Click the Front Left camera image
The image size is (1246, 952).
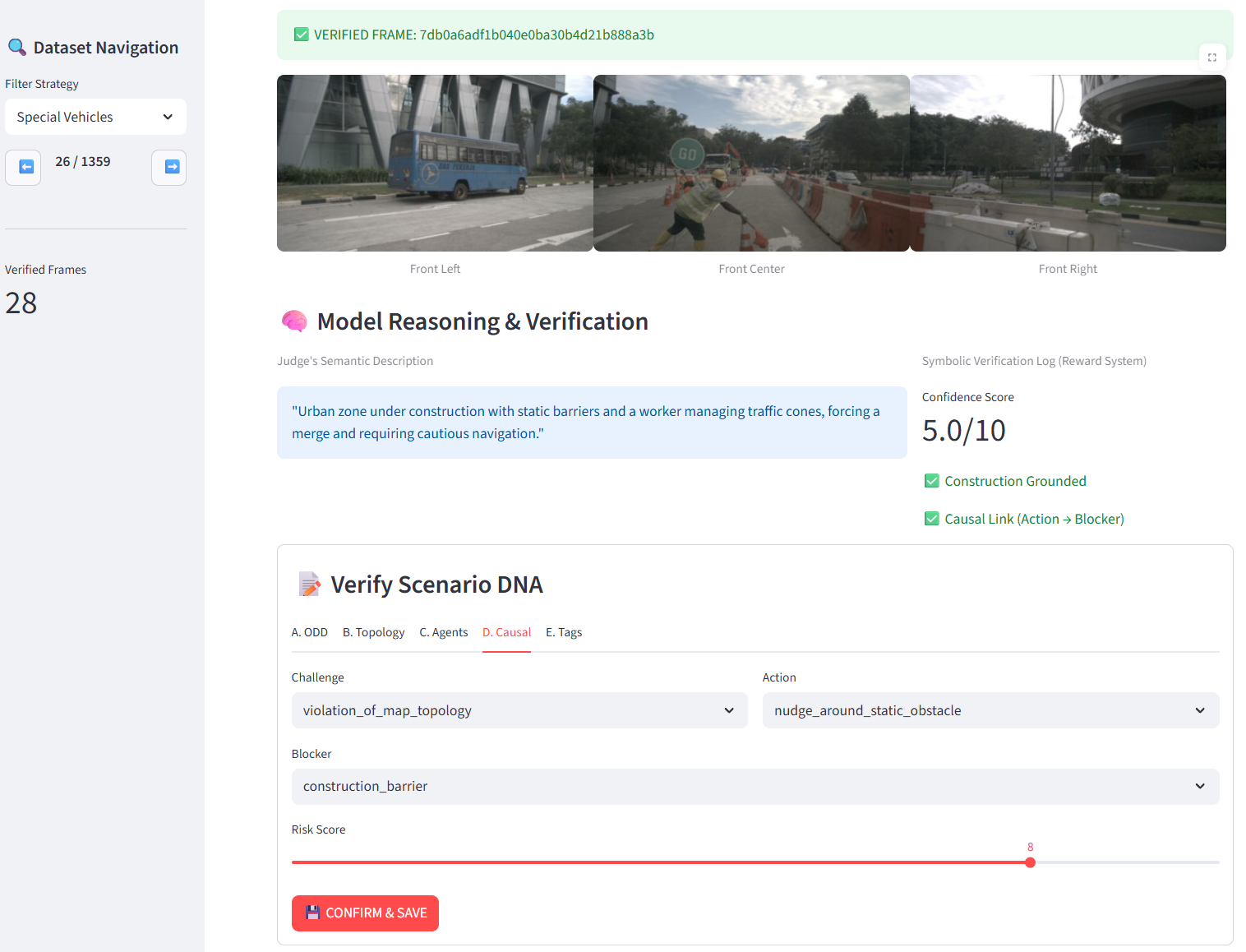435,164
